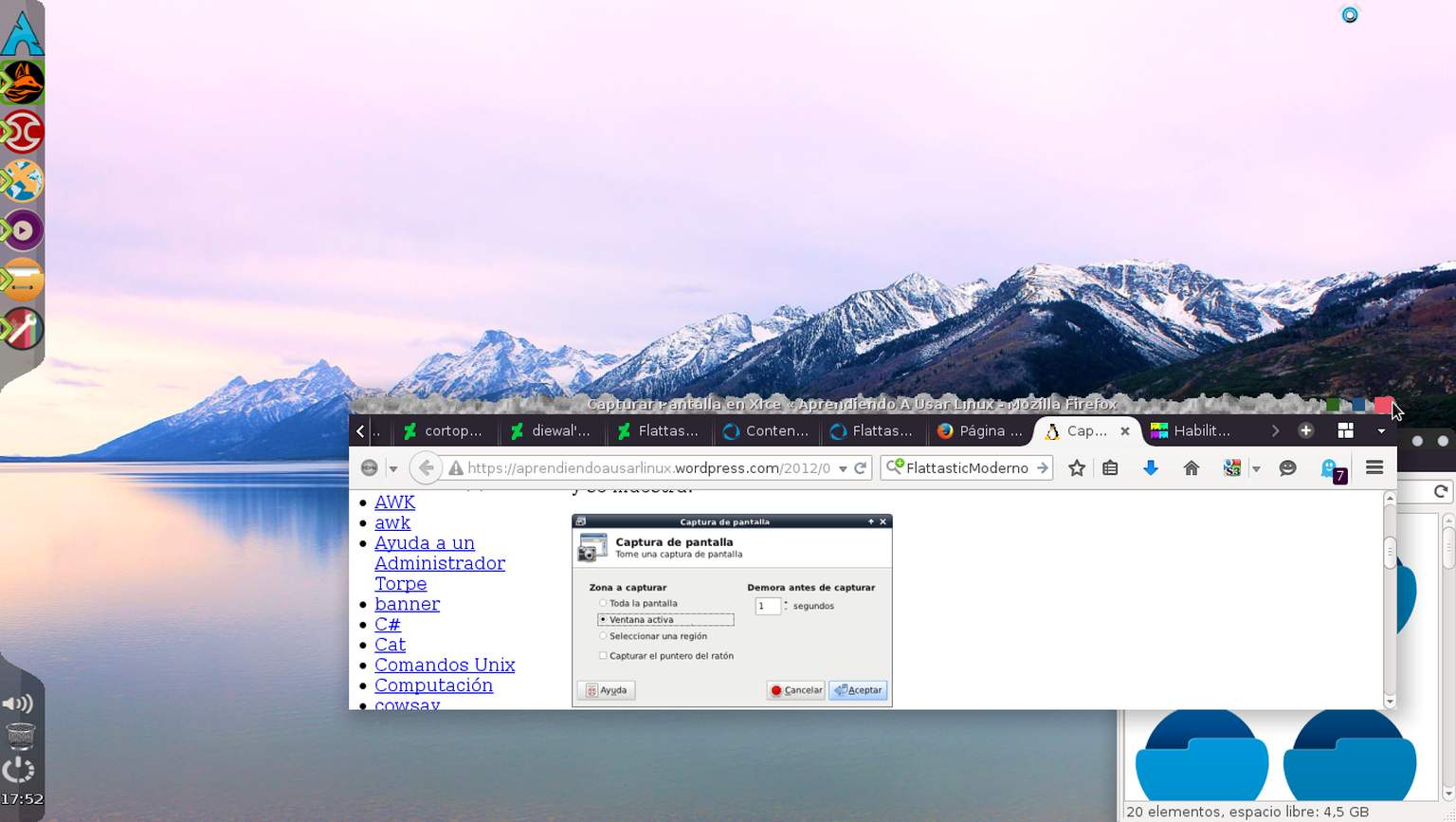Viewport: 1456px width, 822px height.
Task: Enable Capturar el puntero del ratón checkbox
Action: pos(603,655)
